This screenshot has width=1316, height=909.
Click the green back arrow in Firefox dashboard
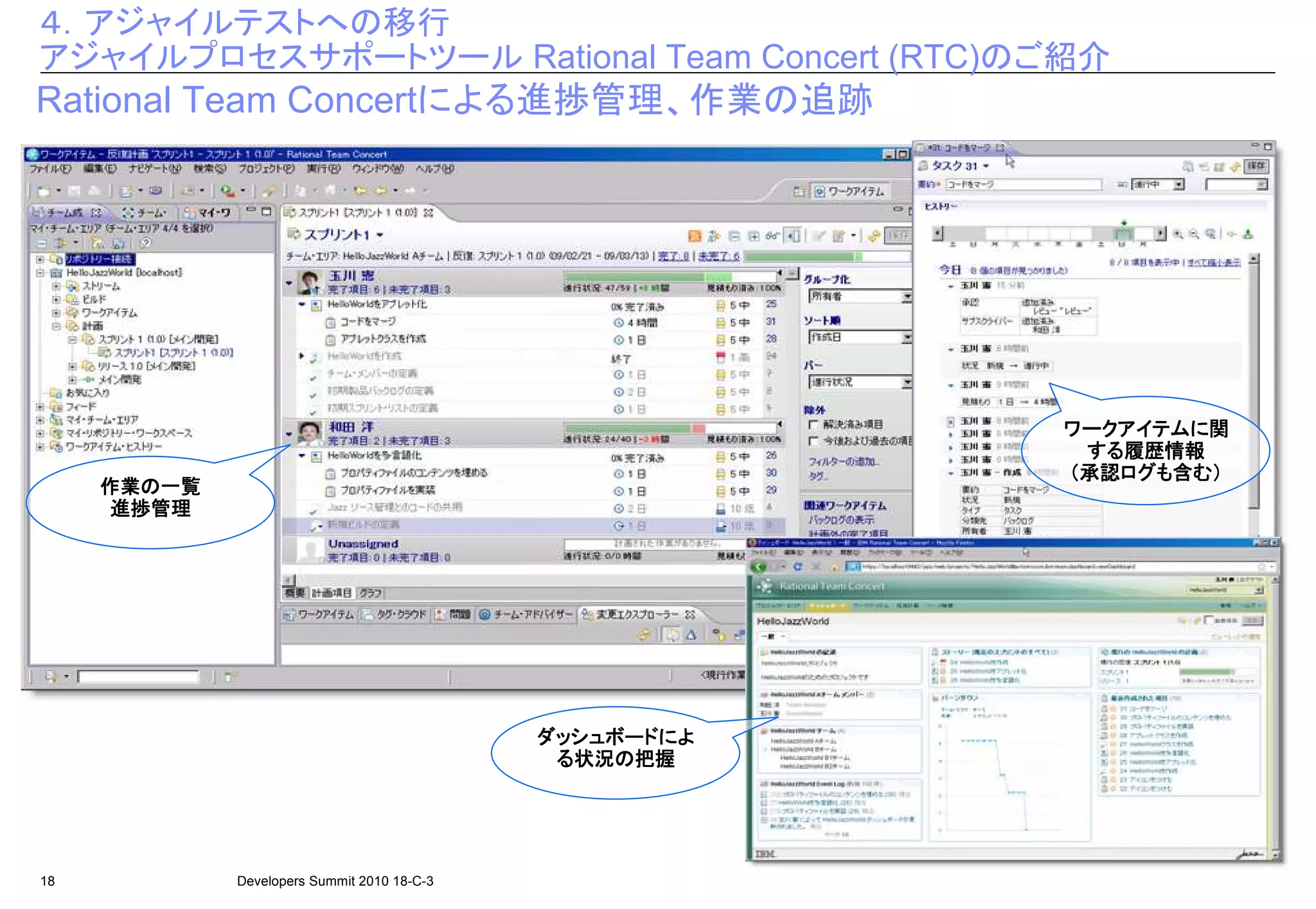pos(760,566)
